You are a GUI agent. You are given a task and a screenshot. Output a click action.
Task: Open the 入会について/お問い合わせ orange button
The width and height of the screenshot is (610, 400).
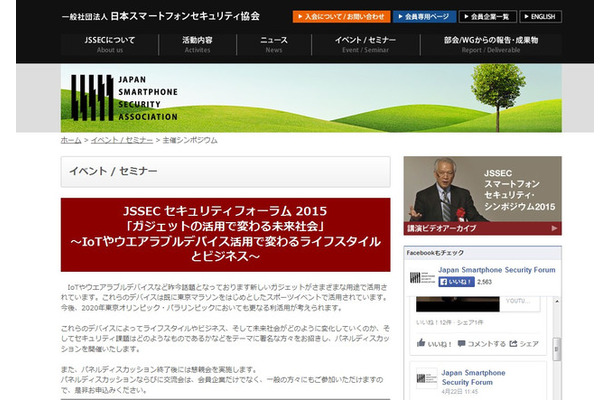(341, 17)
